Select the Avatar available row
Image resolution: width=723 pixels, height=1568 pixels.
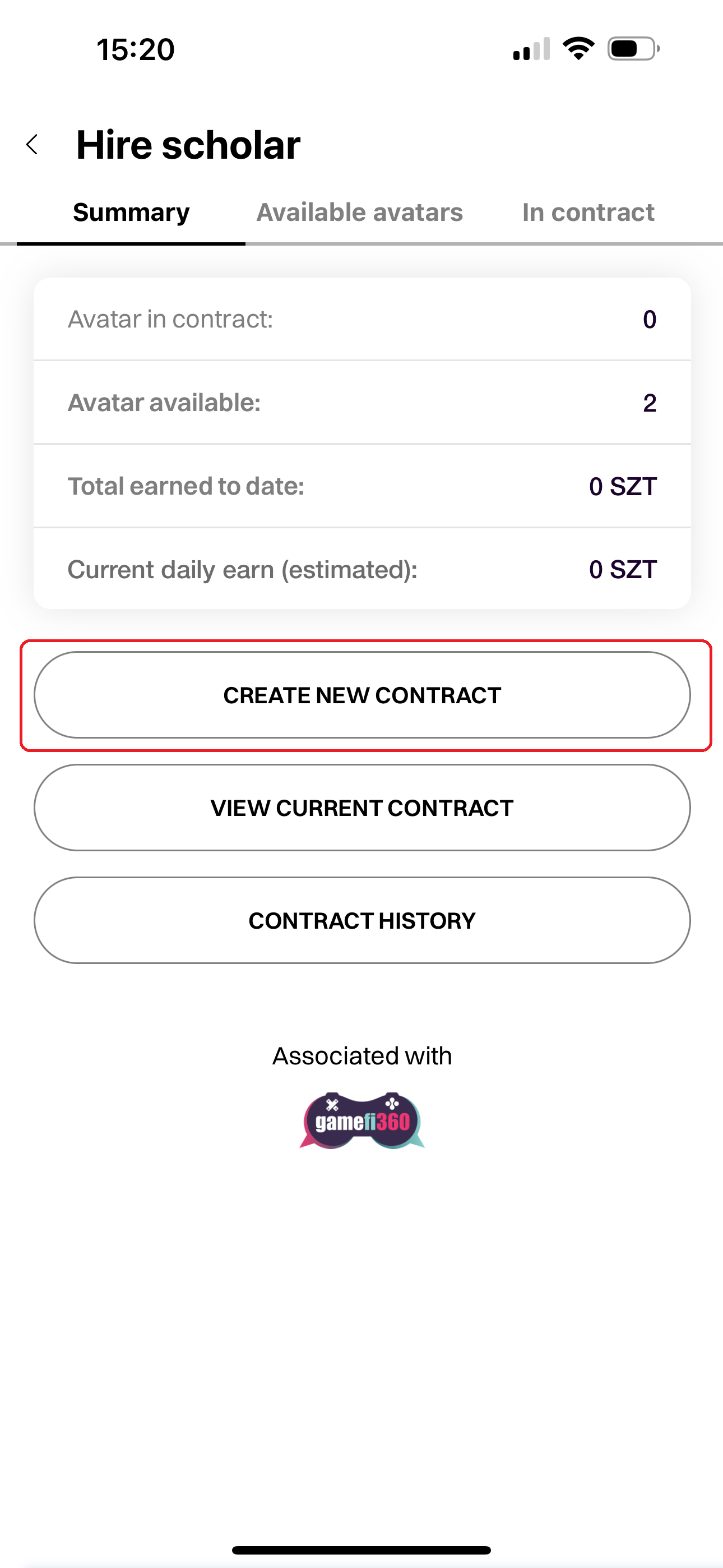click(x=362, y=402)
